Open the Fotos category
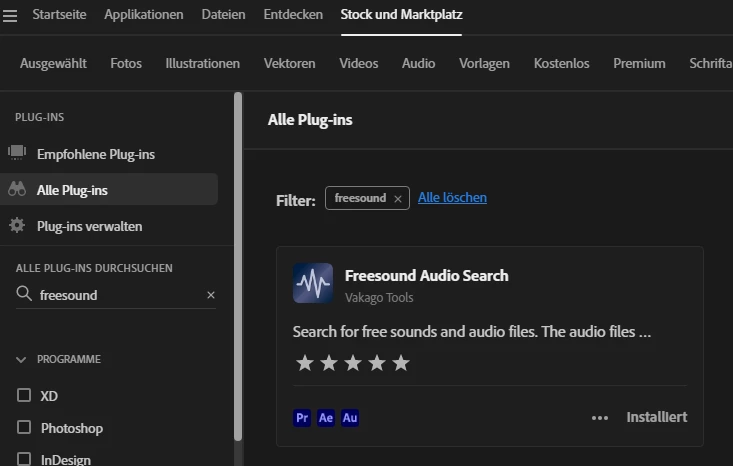This screenshot has height=466, width=733. [126, 63]
